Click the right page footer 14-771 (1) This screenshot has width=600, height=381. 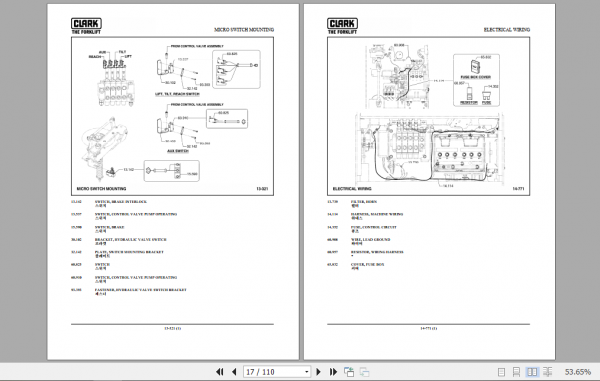pyautogui.click(x=429, y=328)
